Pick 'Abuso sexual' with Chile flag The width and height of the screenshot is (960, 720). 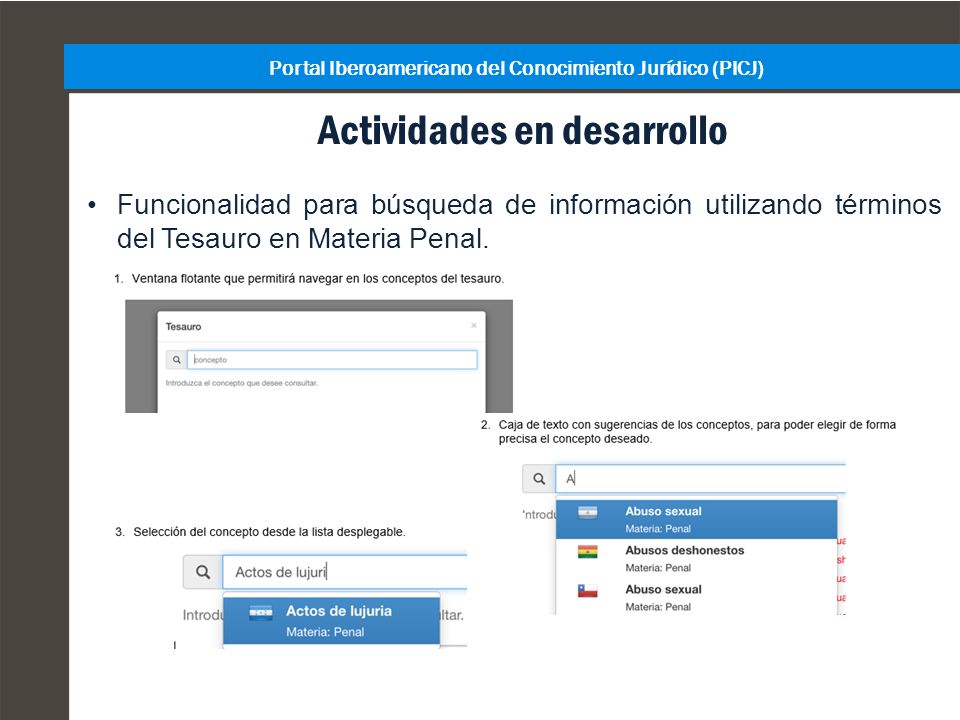tap(696, 597)
